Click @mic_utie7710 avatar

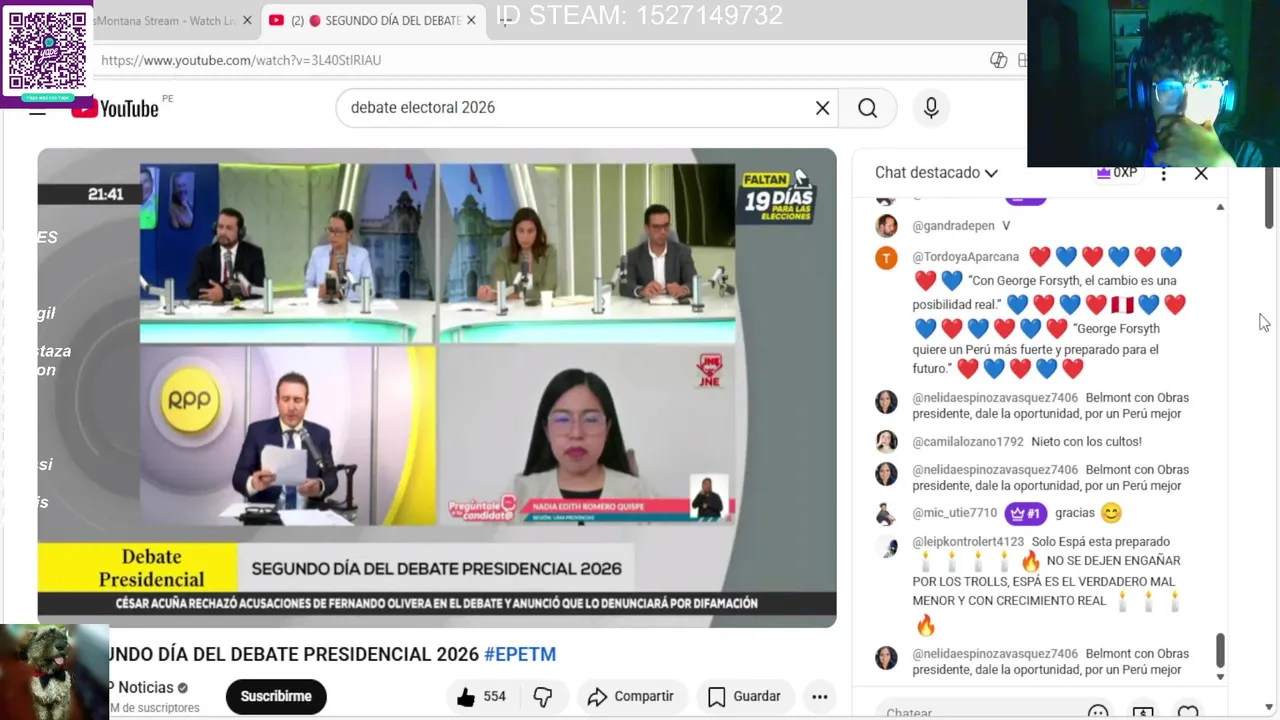coord(886,514)
